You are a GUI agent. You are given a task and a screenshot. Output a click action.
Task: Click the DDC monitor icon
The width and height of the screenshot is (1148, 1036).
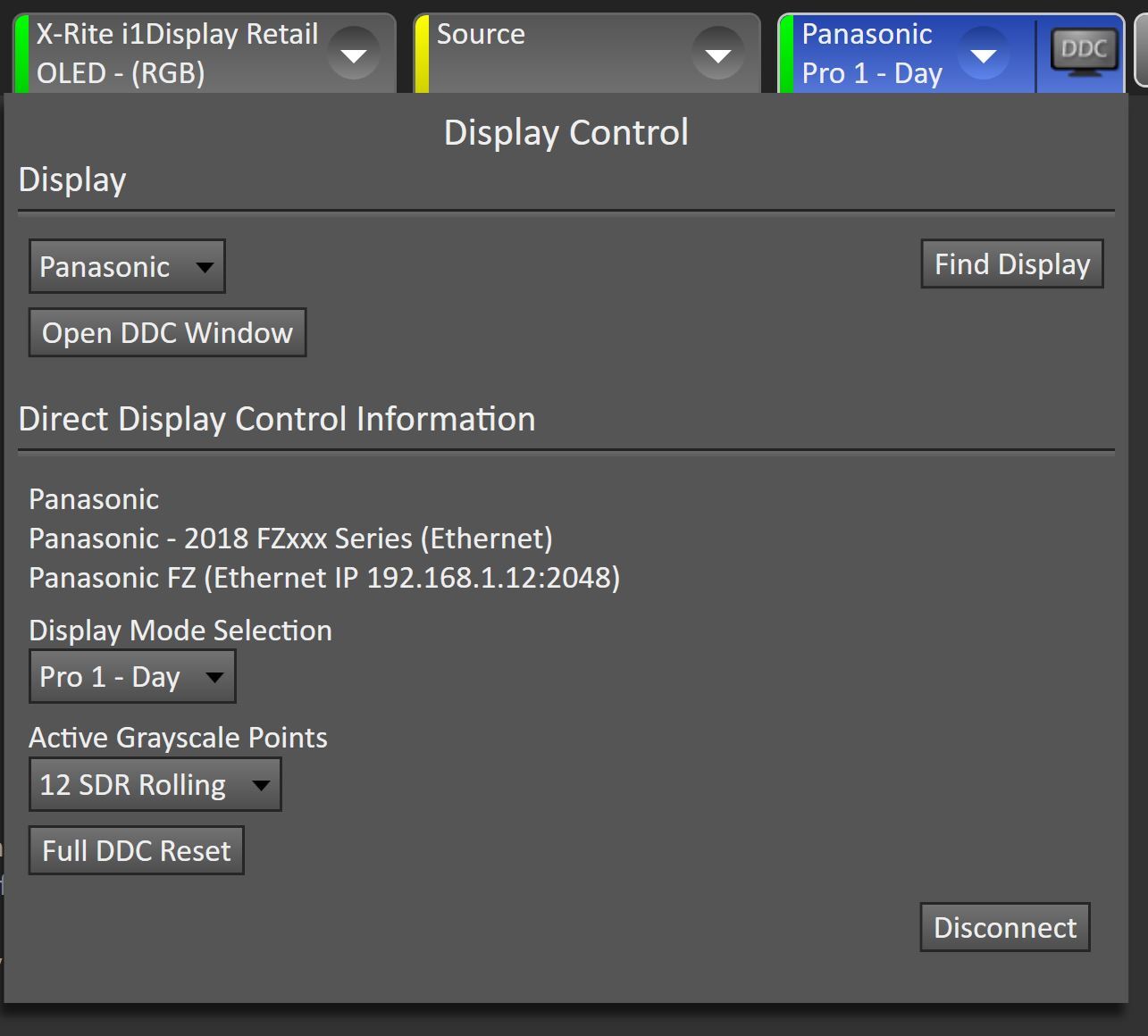[1083, 54]
